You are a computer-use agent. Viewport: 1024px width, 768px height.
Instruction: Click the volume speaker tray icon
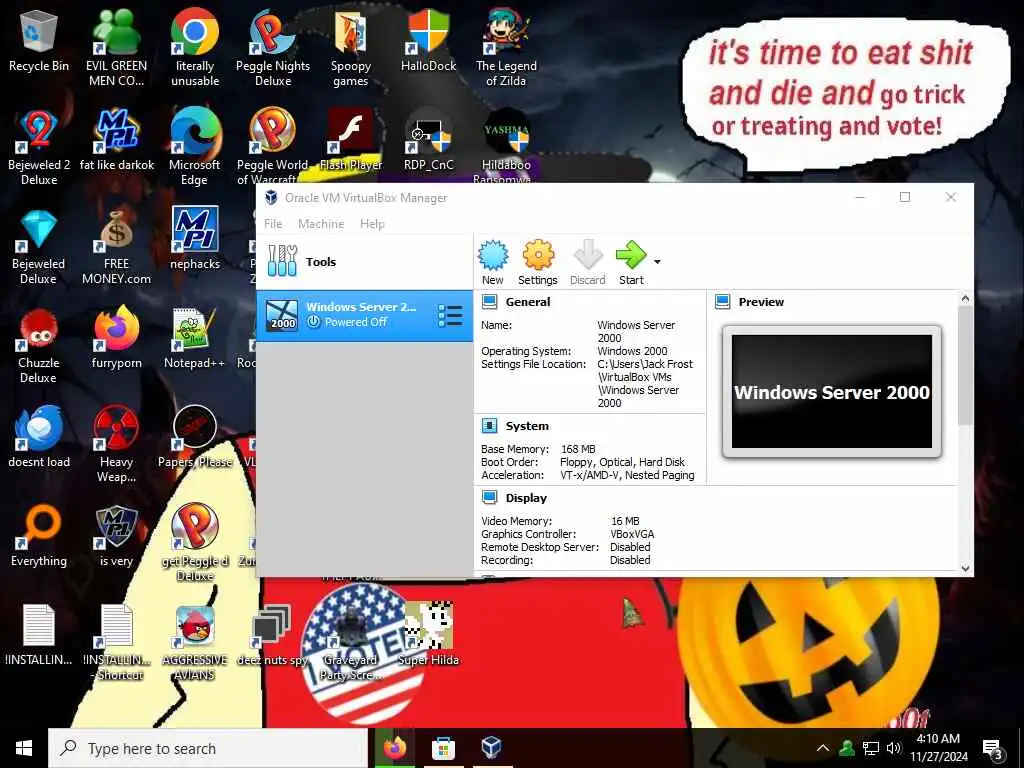pos(893,748)
